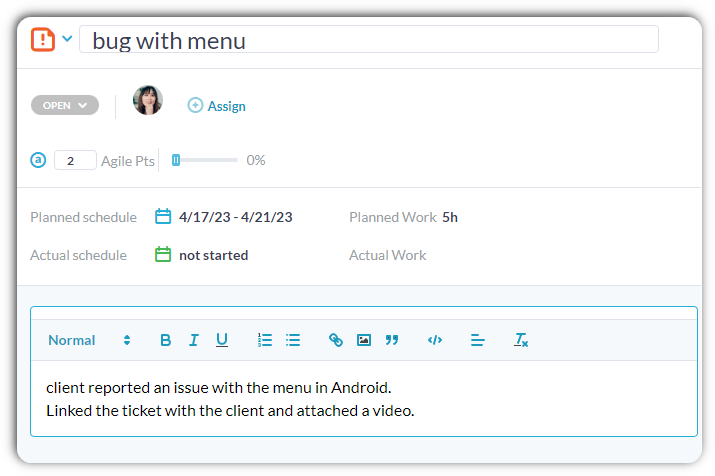This screenshot has width=715, height=476.
Task: Click the Agile Pts value field
Action: pyautogui.click(x=75, y=160)
